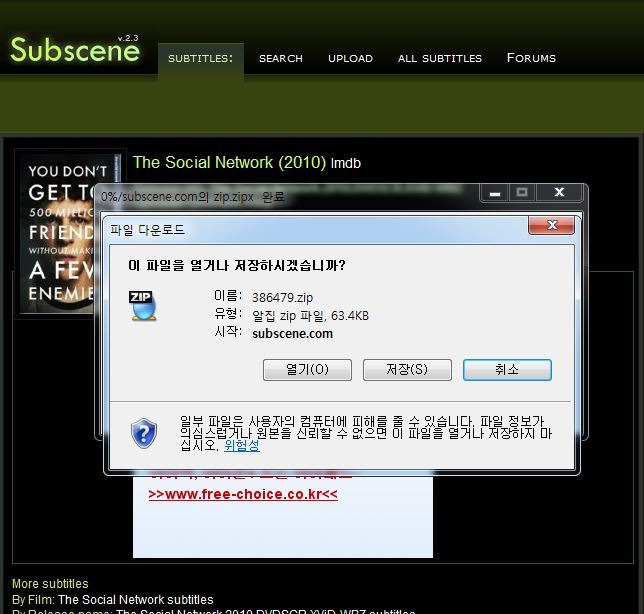Screen dimensions: 644x614
Task: Click the 열기(O) open button
Action: click(x=307, y=370)
